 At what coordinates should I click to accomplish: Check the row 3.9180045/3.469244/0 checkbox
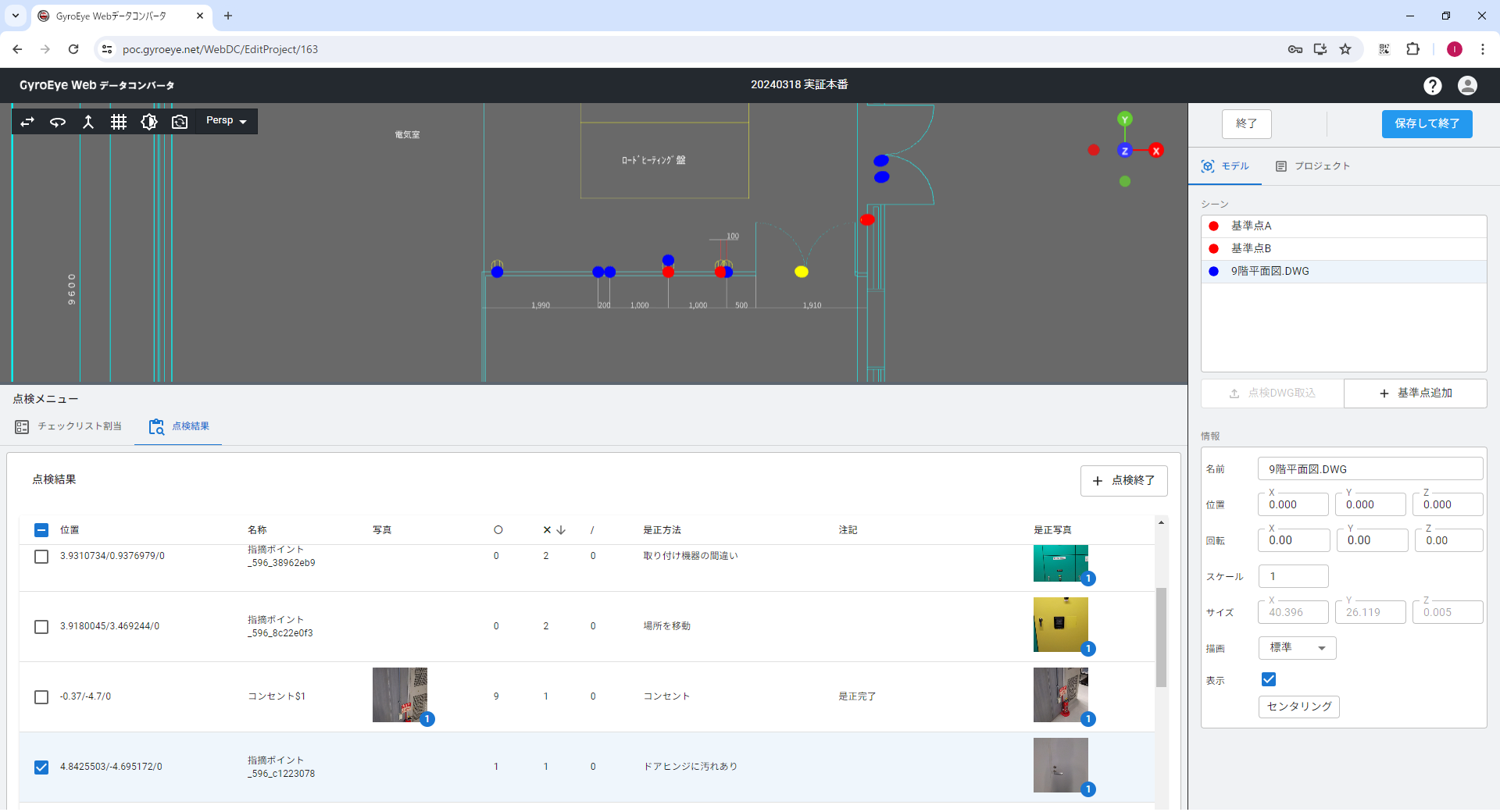41,627
